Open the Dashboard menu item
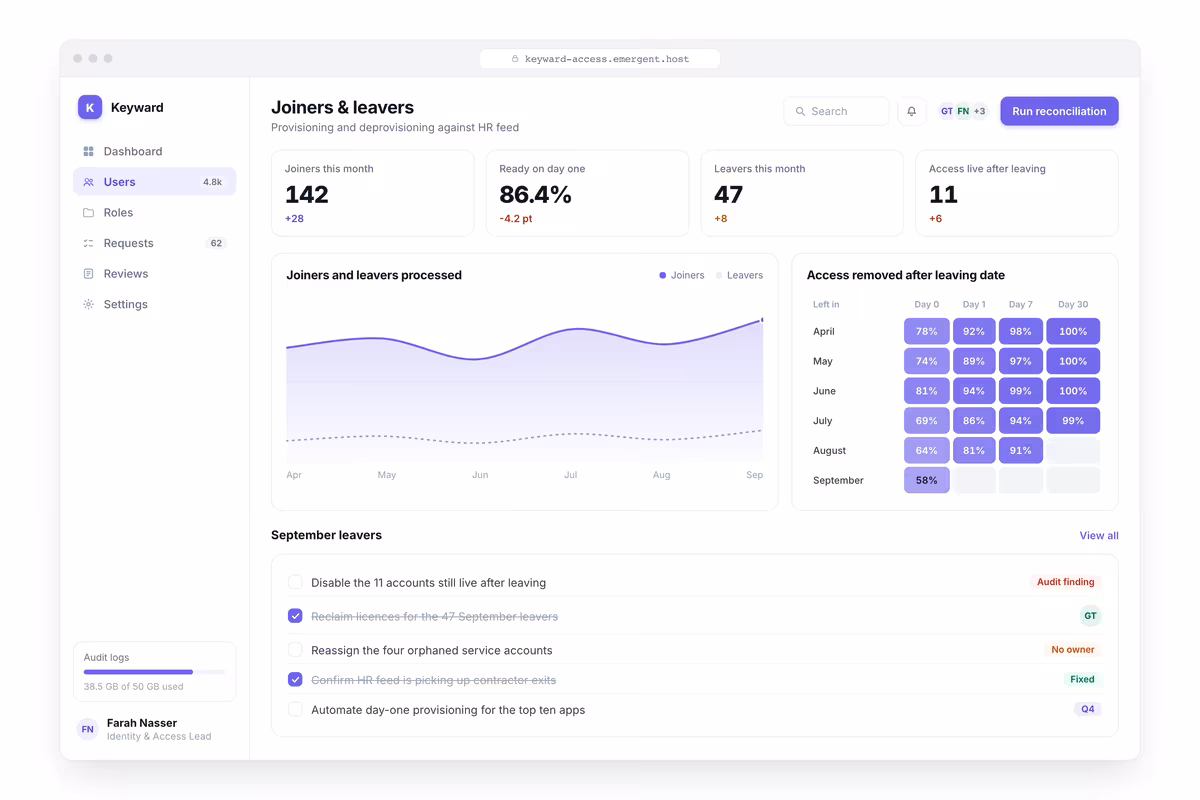Viewport: 1200px width, 800px height. click(155, 151)
